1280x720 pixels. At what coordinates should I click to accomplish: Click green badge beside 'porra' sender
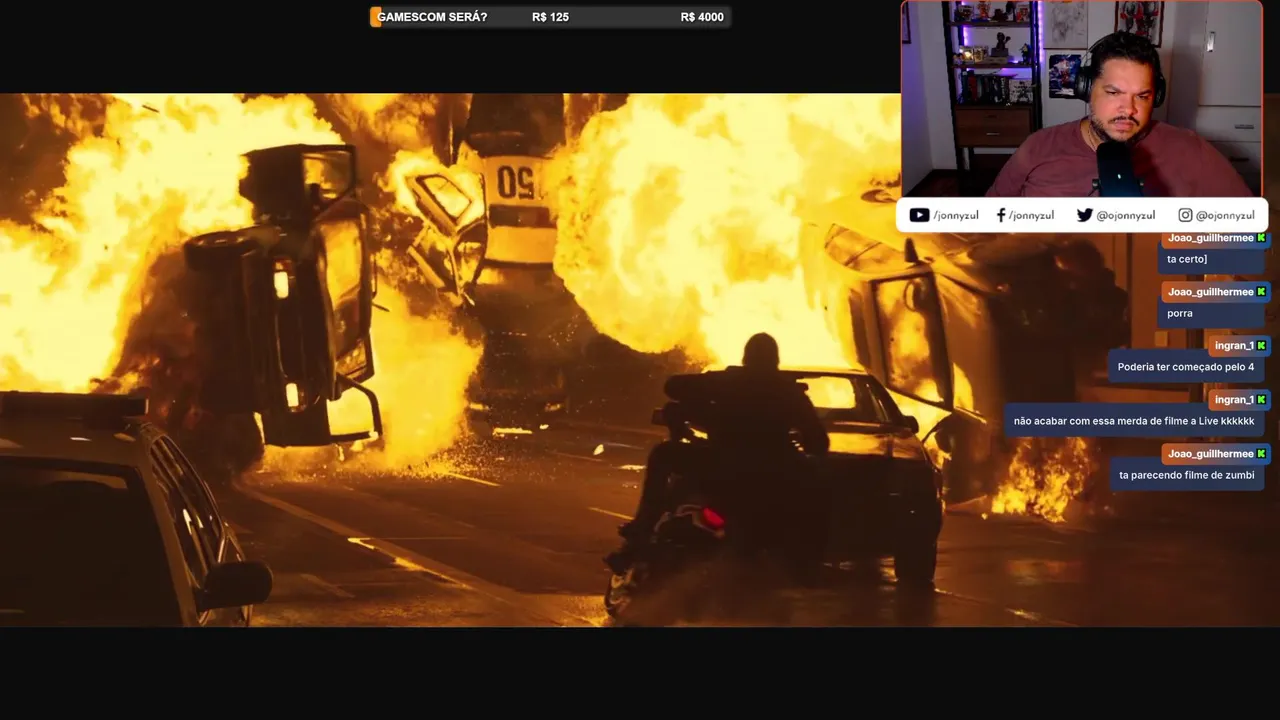(1262, 292)
